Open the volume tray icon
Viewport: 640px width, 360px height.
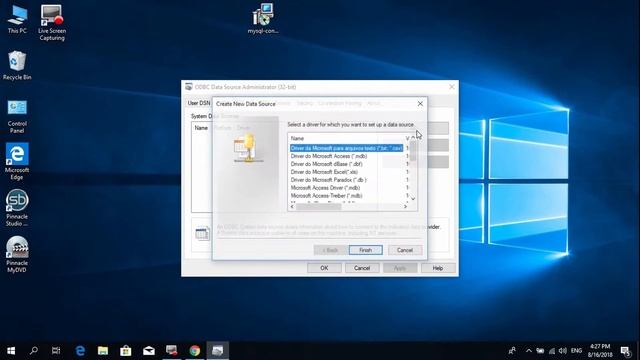click(x=563, y=351)
